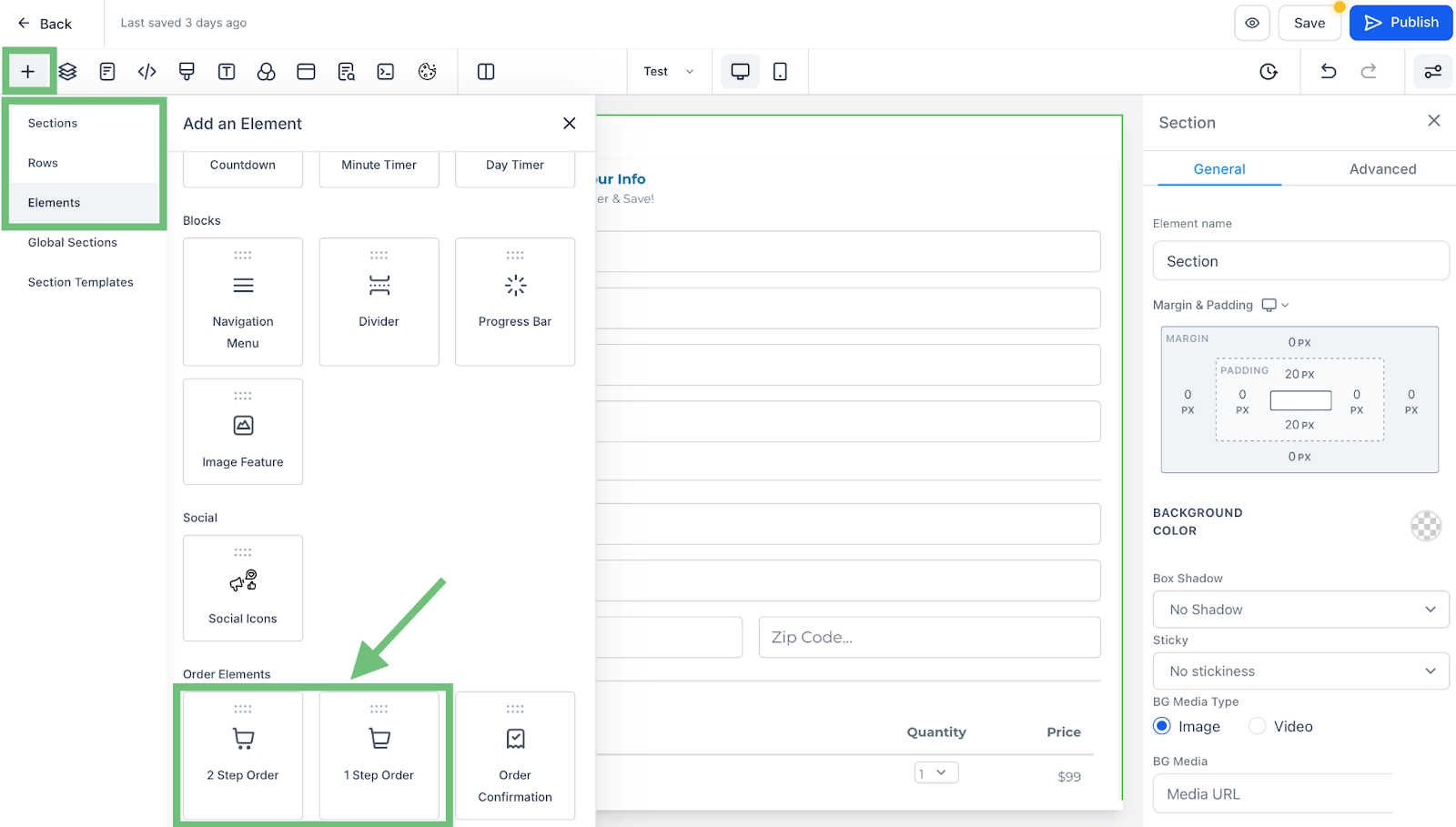Screen dimensions: 1456x827
Task: Go Back to previous screen
Action: [x=44, y=24]
